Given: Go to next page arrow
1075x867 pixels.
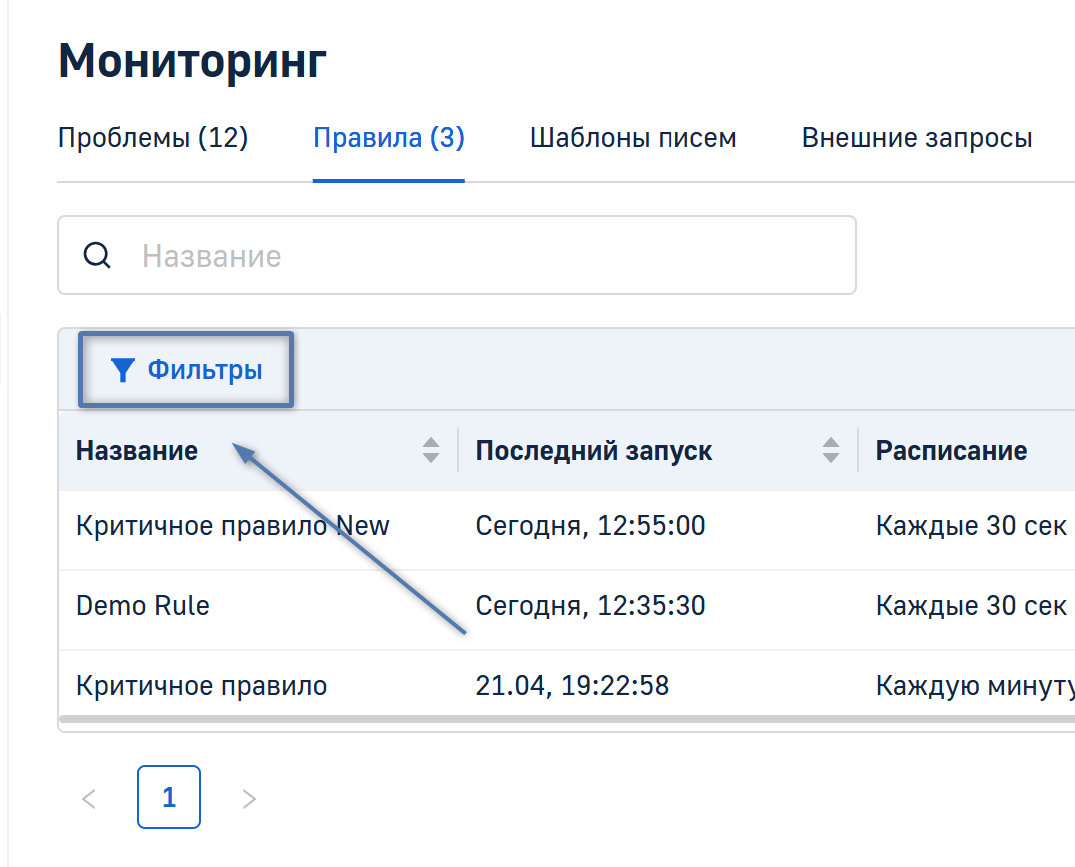Looking at the screenshot, I should [x=249, y=798].
